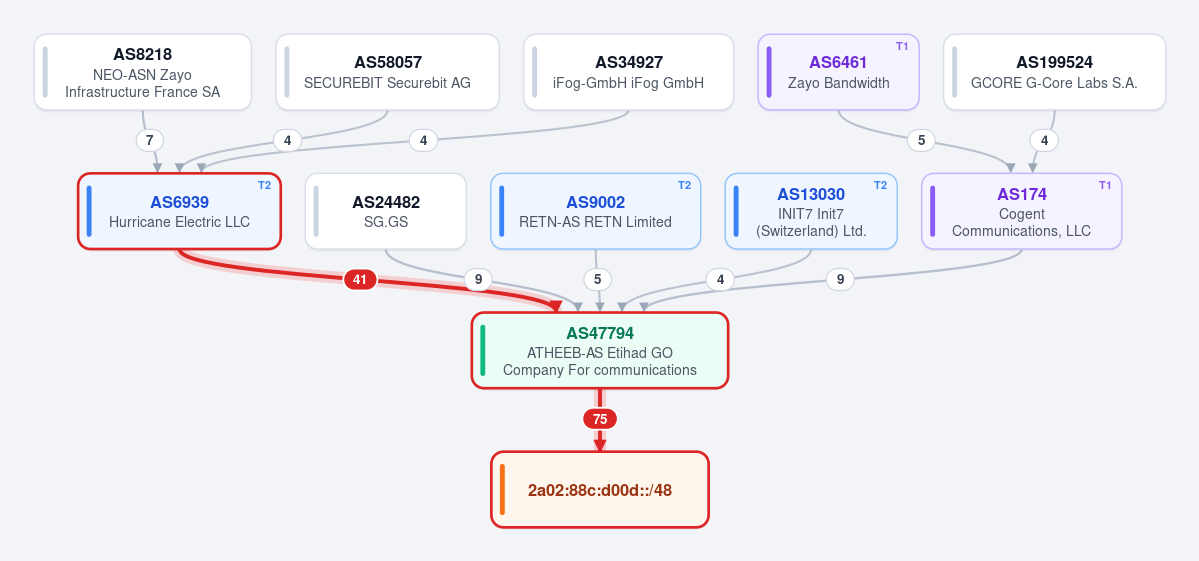Click the highlighted AS6939 Hurricane Electric node
Screen dimensions: 1199x561
pyautogui.click(x=180, y=211)
